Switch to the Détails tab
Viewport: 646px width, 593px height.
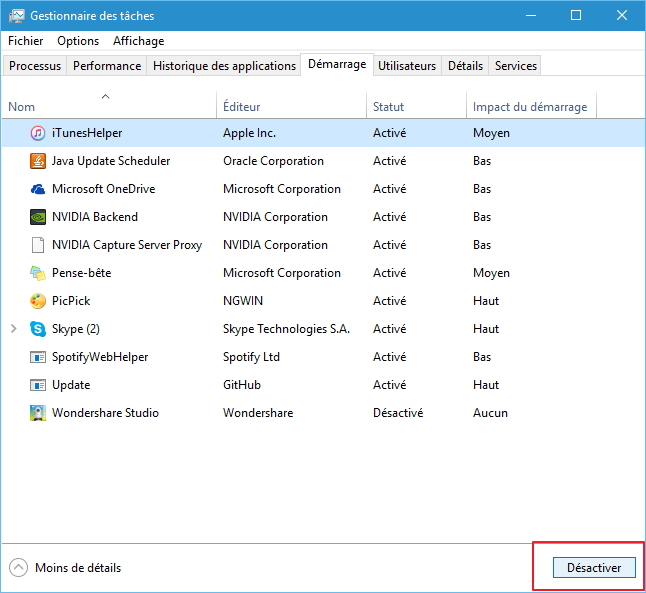(465, 66)
